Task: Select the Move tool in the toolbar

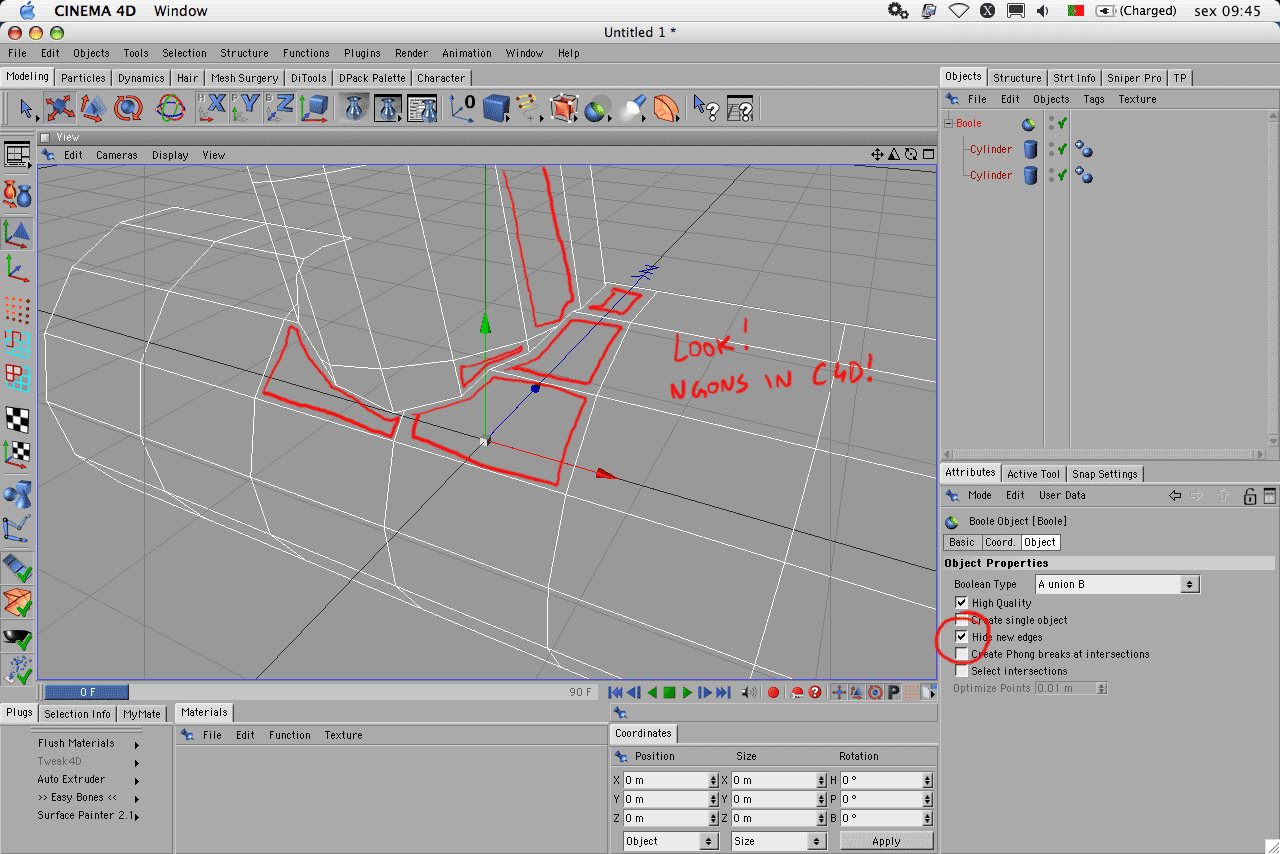Action: [x=60, y=108]
